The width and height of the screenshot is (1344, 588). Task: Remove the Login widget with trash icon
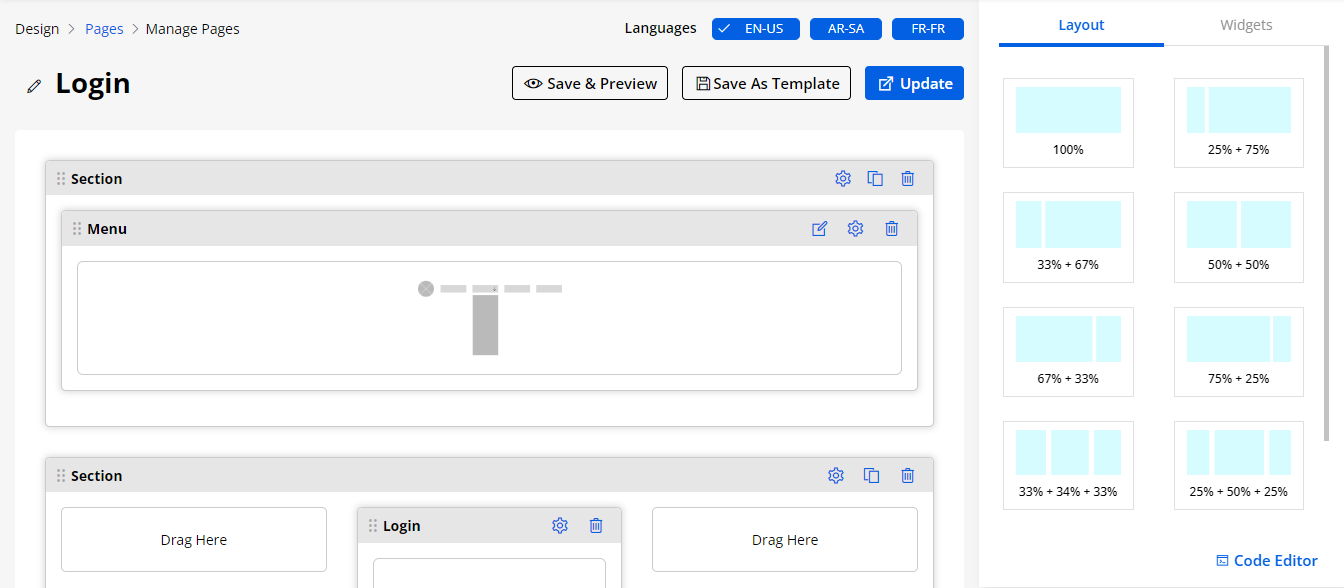pyautogui.click(x=596, y=526)
